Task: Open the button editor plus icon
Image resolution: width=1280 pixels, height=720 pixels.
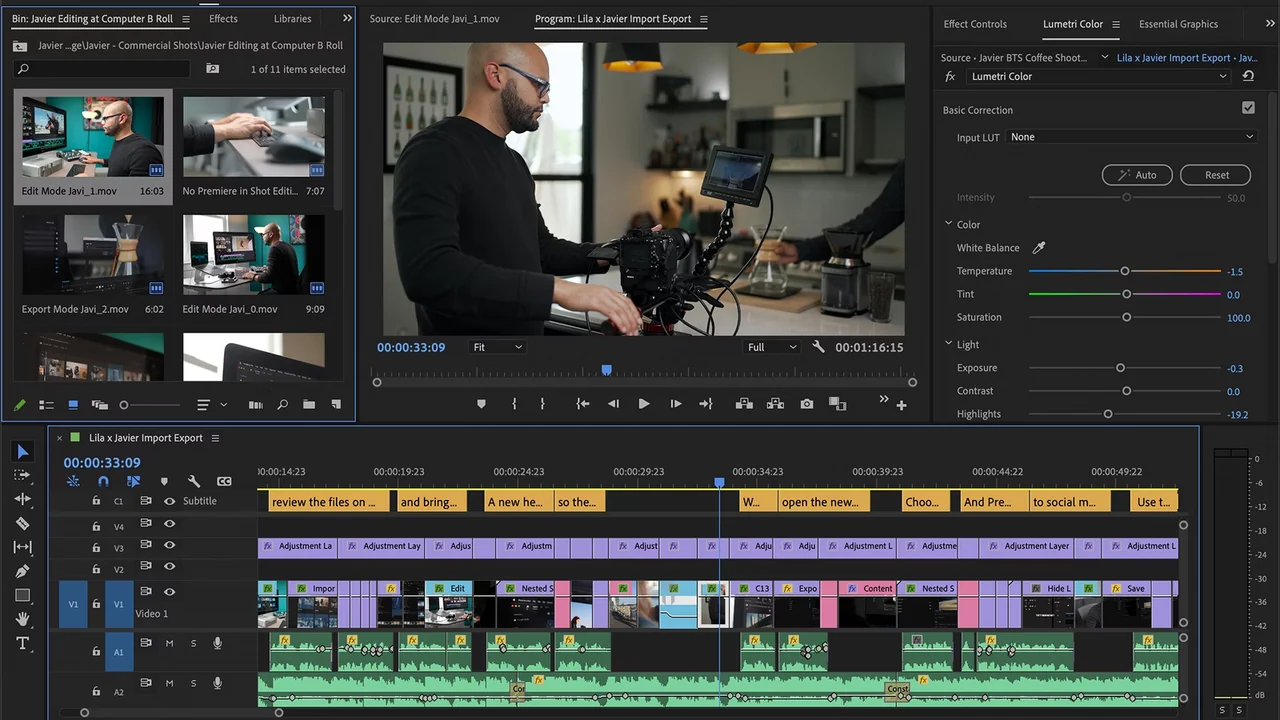Action: 901,405
